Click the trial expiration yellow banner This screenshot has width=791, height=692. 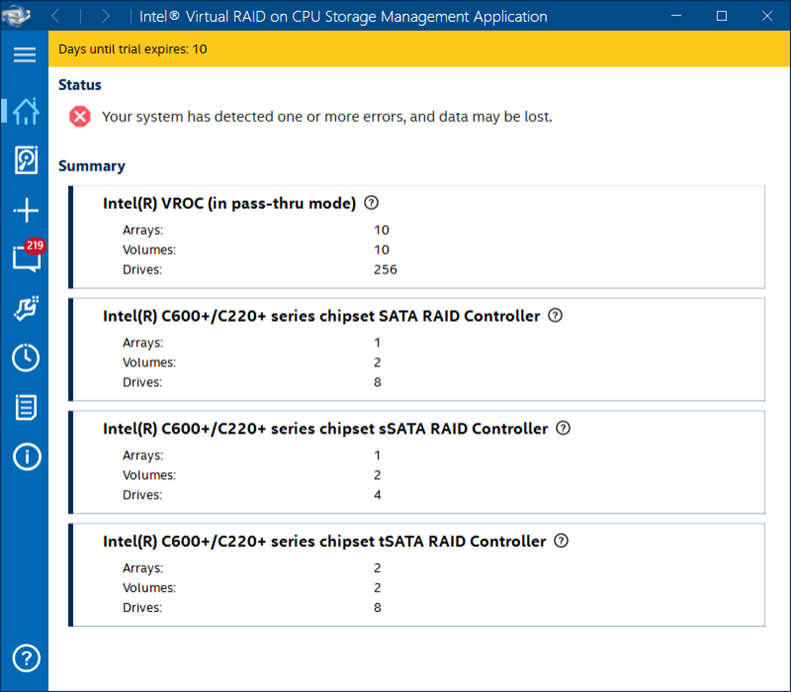418,49
